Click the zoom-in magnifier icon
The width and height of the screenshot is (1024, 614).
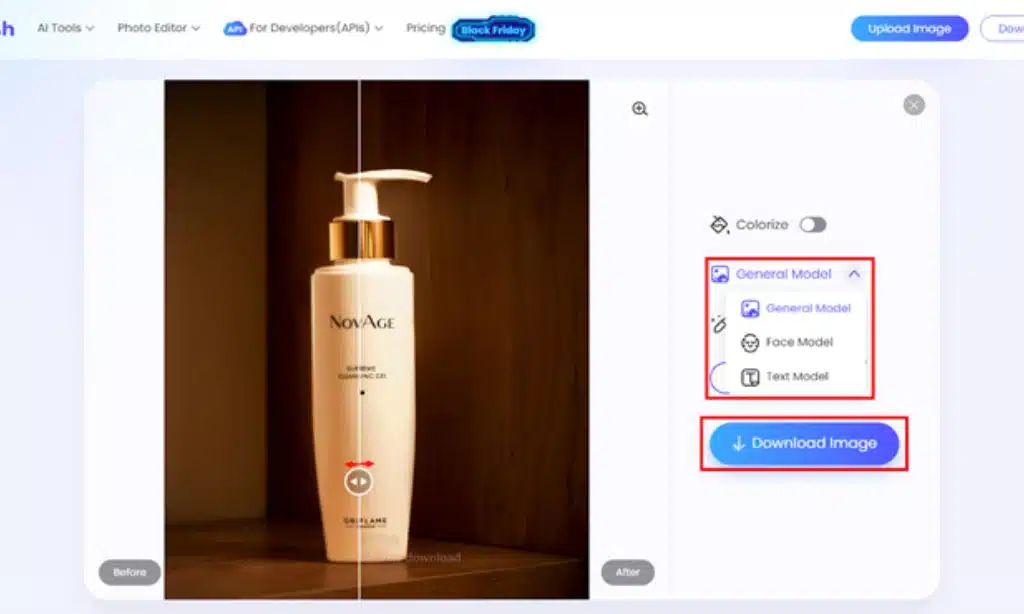[x=640, y=109]
